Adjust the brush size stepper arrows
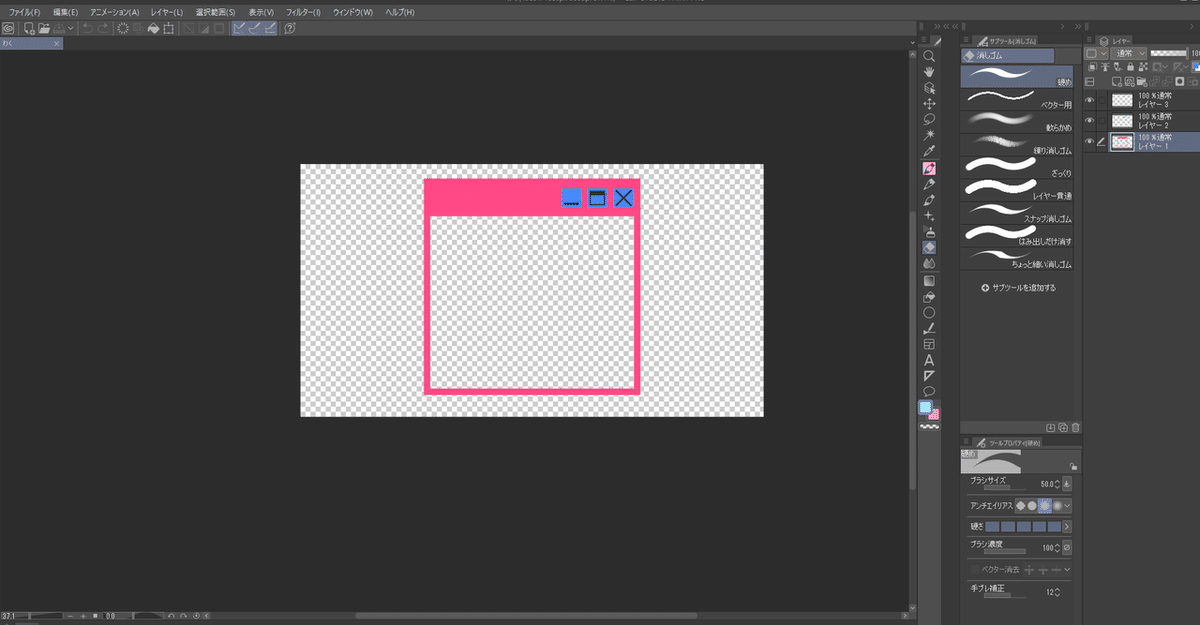 point(1056,483)
